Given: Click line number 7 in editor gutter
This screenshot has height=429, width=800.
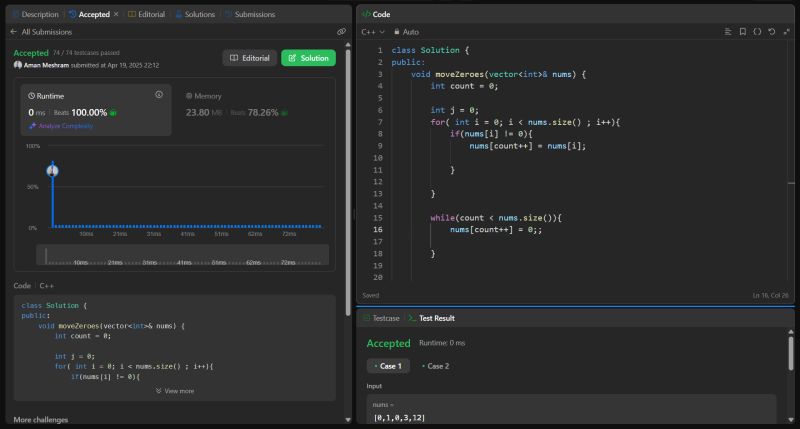Looking at the screenshot, I should (380, 122).
